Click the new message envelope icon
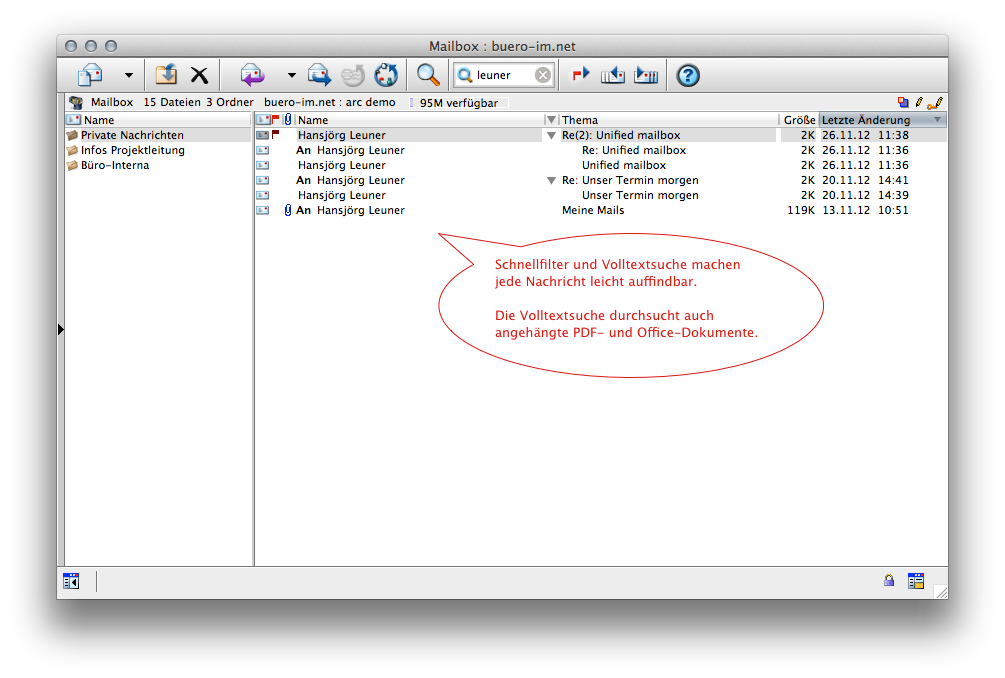Viewport: 1005px width, 678px height. (x=91, y=75)
